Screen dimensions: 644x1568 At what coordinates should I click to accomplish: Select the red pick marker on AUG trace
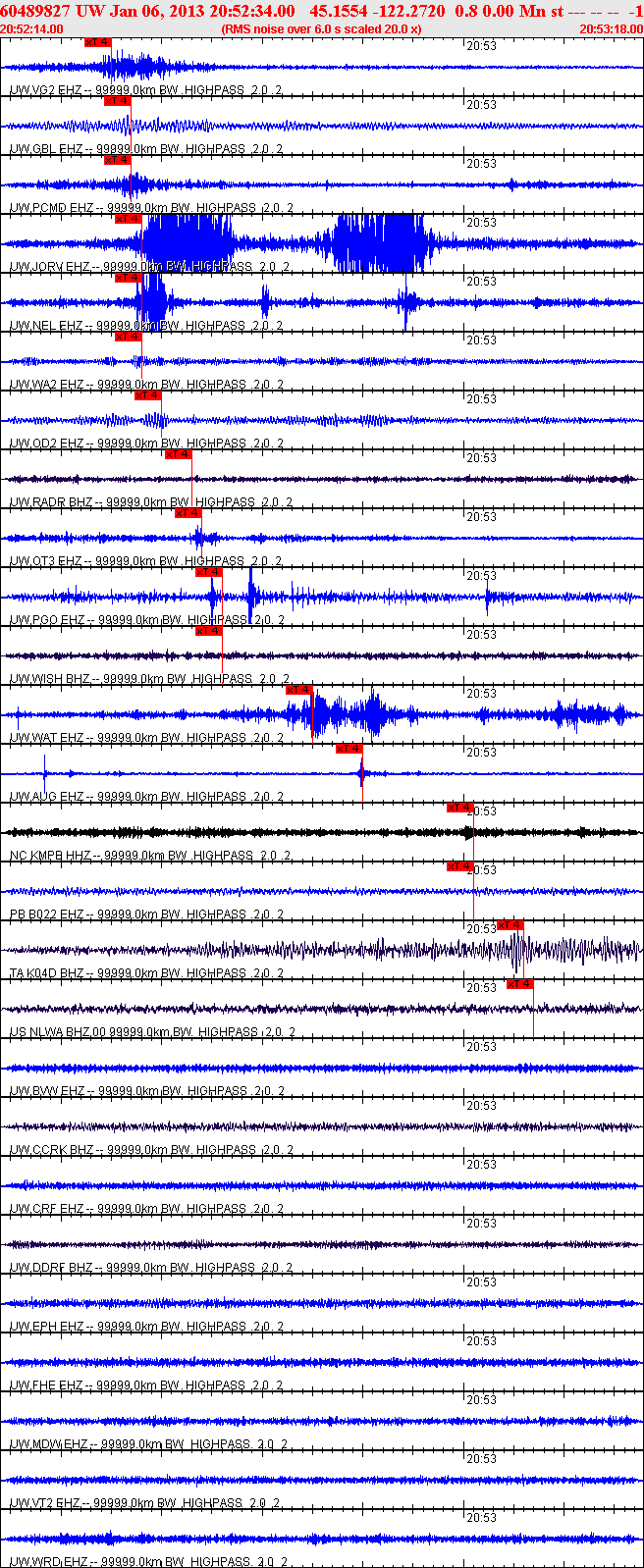click(x=349, y=749)
